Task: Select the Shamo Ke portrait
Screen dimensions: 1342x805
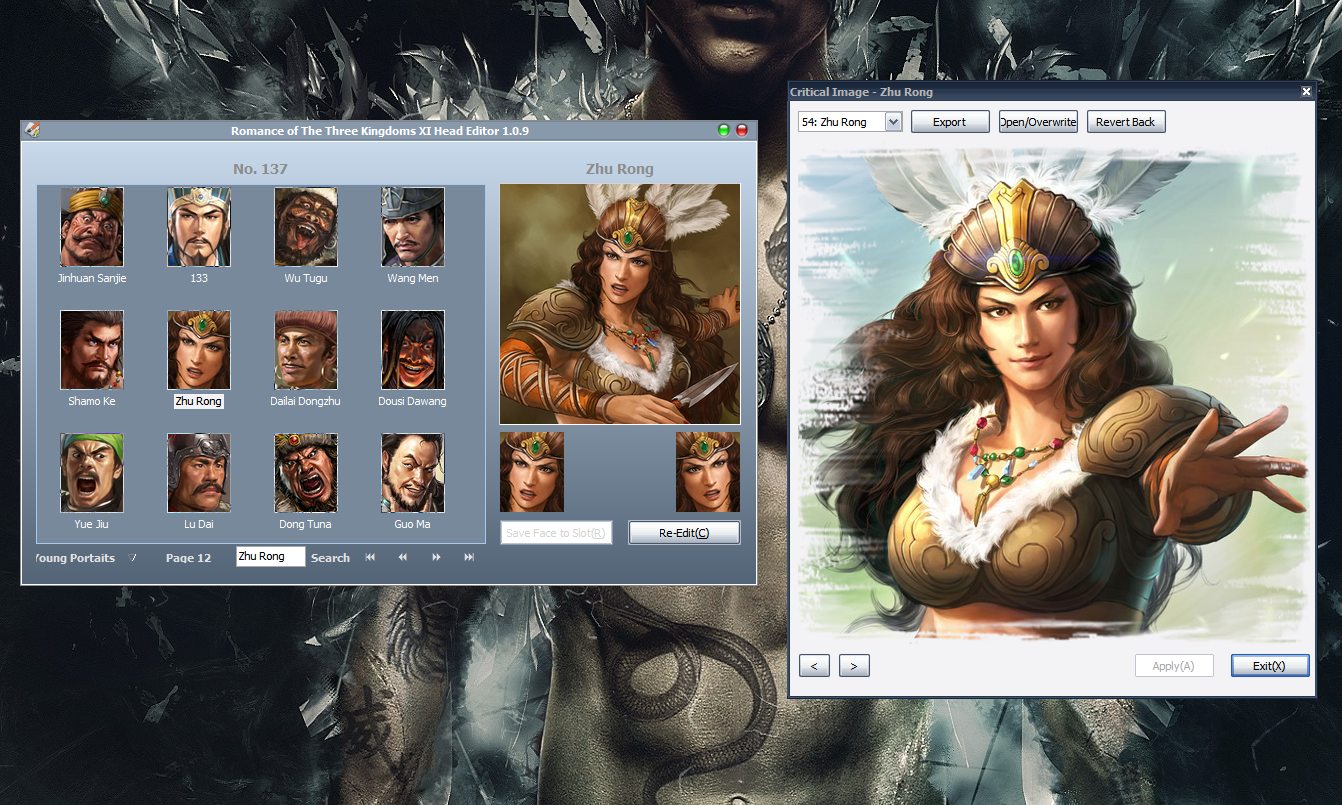Action: click(92, 350)
